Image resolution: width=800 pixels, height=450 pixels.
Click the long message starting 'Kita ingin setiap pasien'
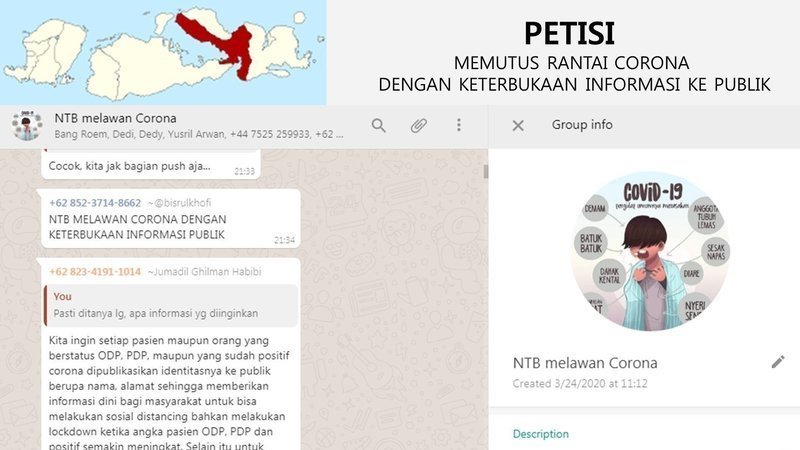[169, 393]
